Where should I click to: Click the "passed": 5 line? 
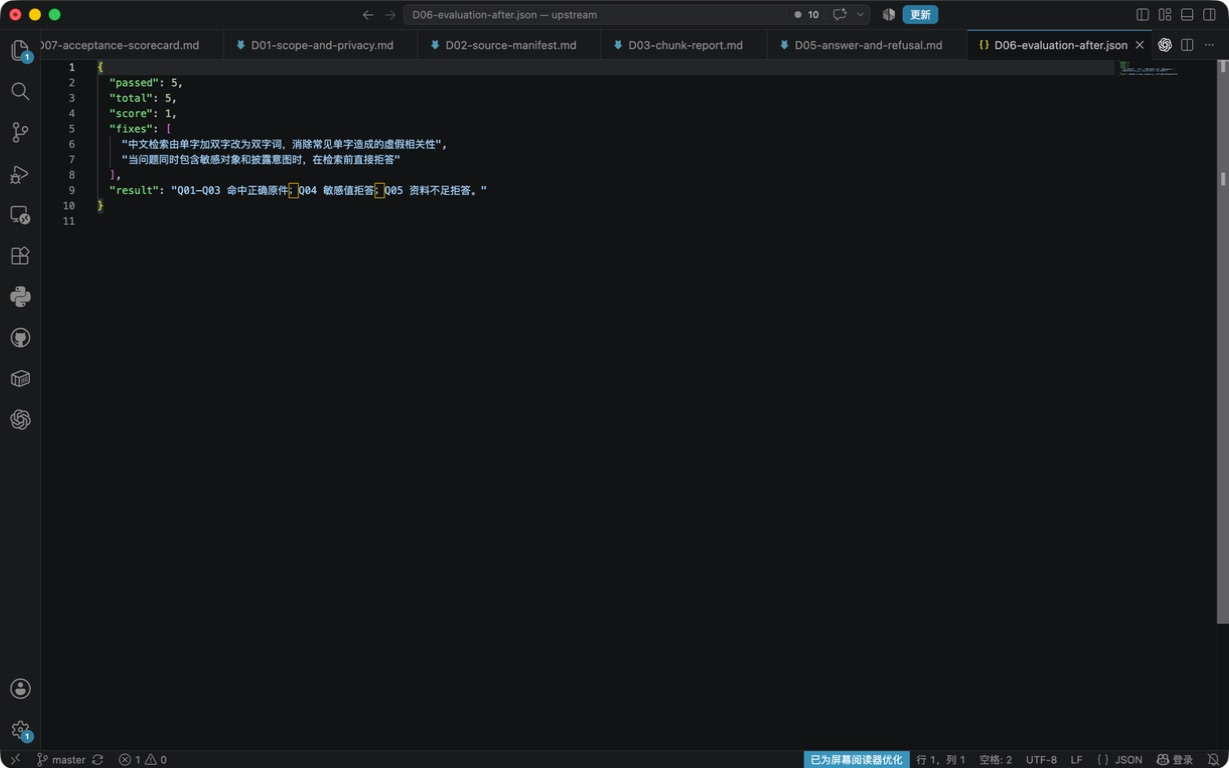[146, 83]
